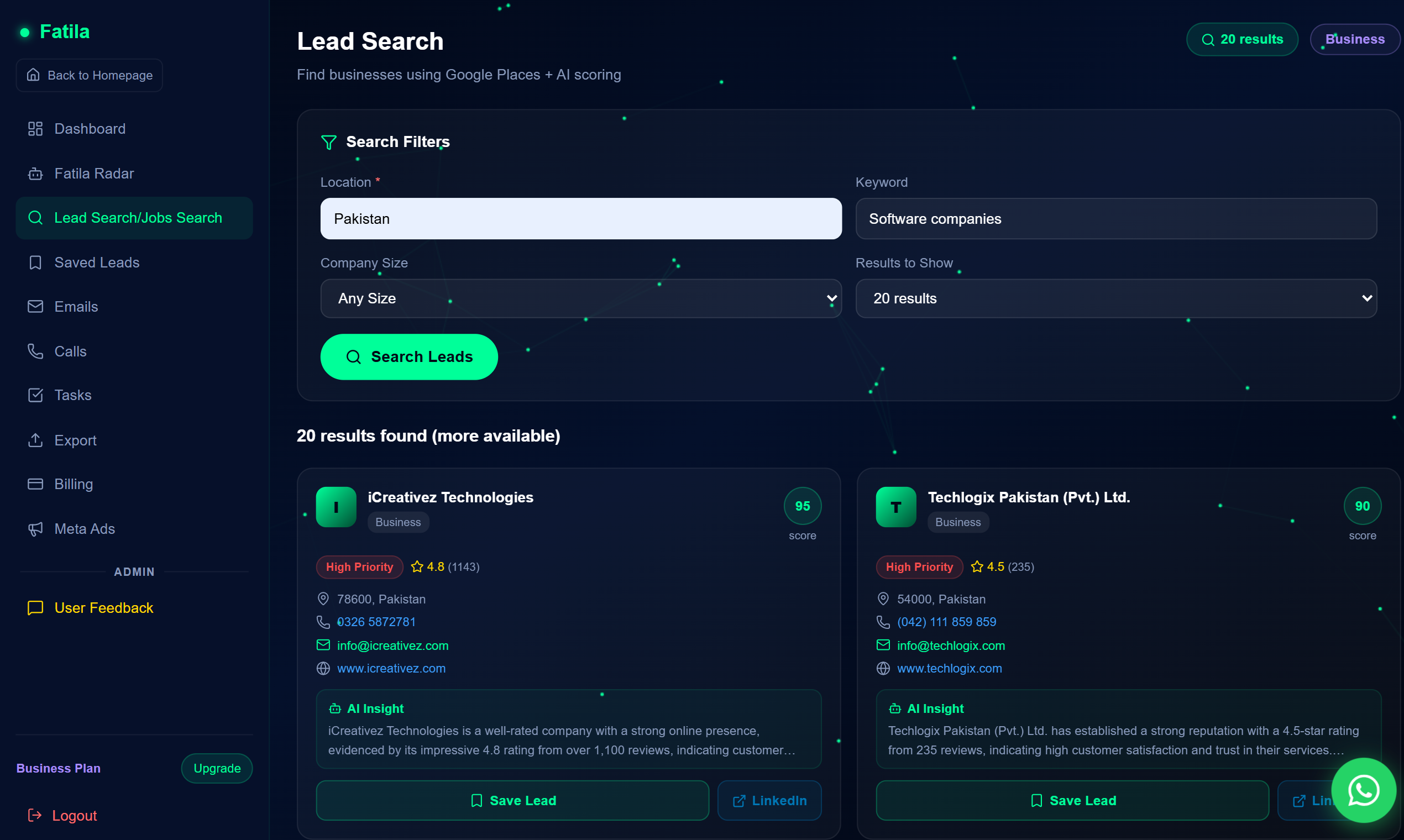
Task: Click the High Priority tag on iCreativez card
Action: (x=359, y=566)
